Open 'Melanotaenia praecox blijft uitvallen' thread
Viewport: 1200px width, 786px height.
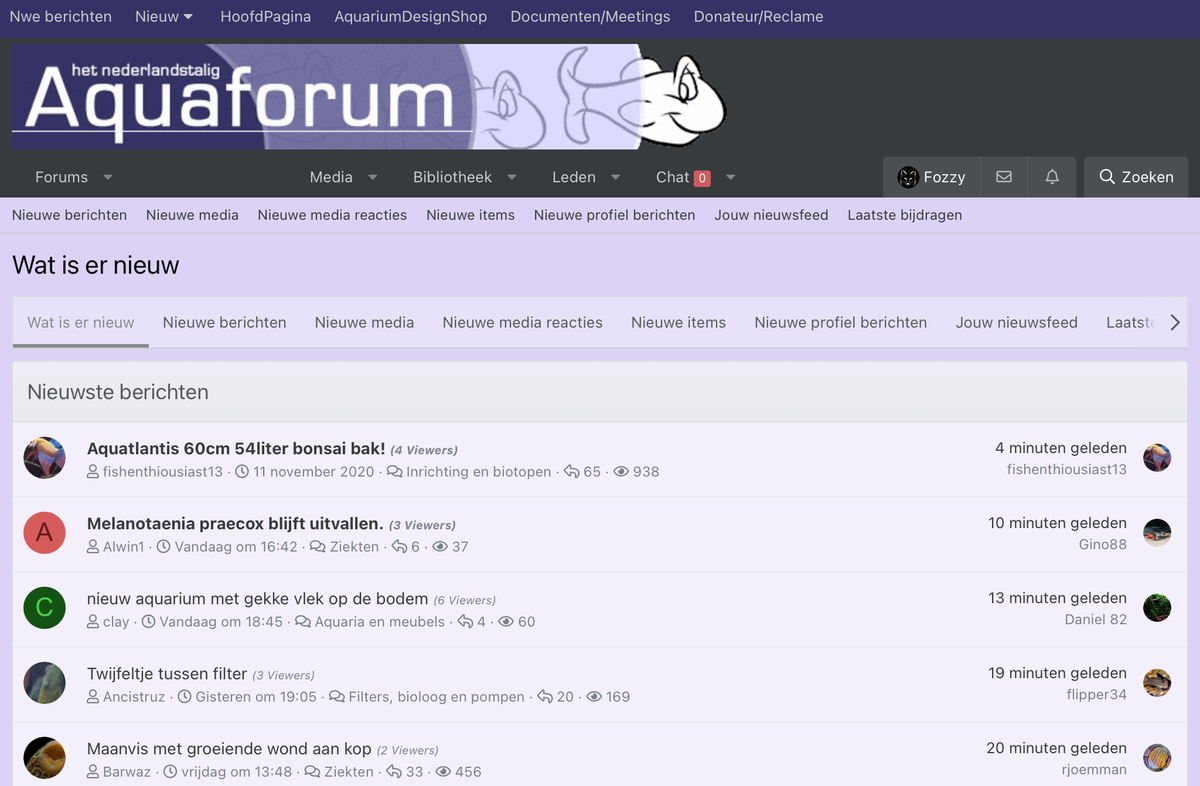coord(235,524)
